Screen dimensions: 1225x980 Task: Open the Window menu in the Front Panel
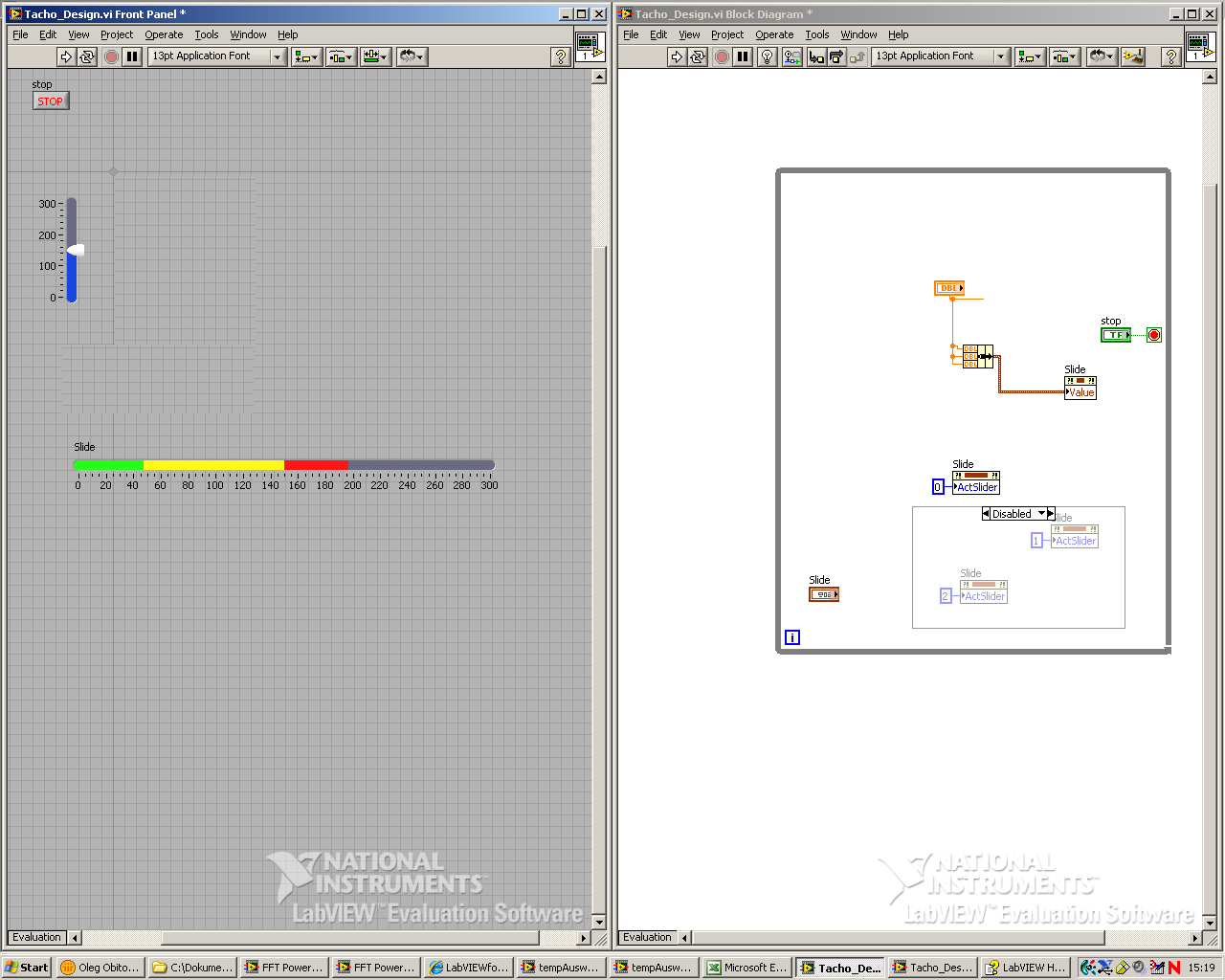pos(248,34)
